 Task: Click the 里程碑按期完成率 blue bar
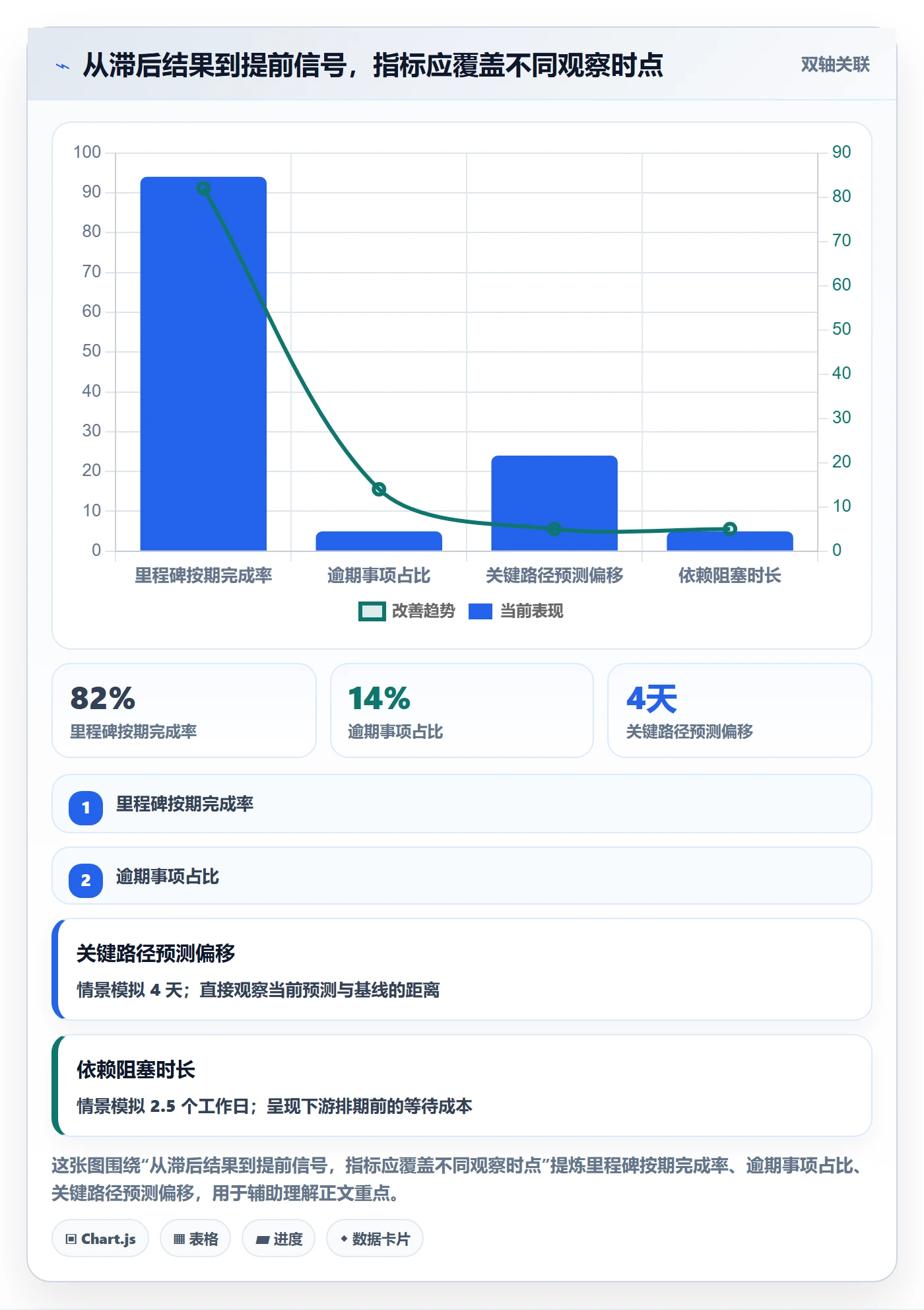click(x=203, y=364)
